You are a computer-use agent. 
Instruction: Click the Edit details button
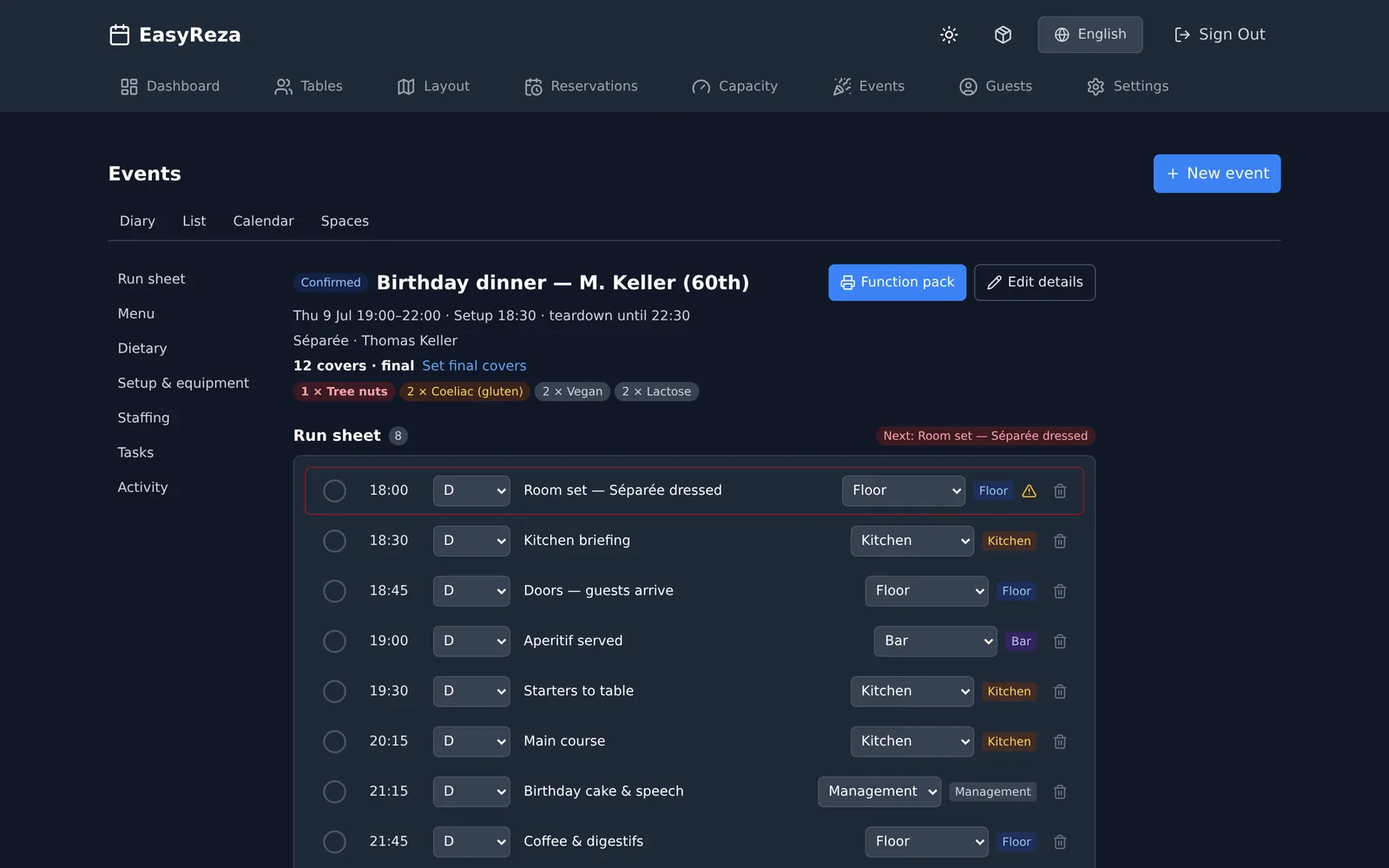(x=1035, y=282)
